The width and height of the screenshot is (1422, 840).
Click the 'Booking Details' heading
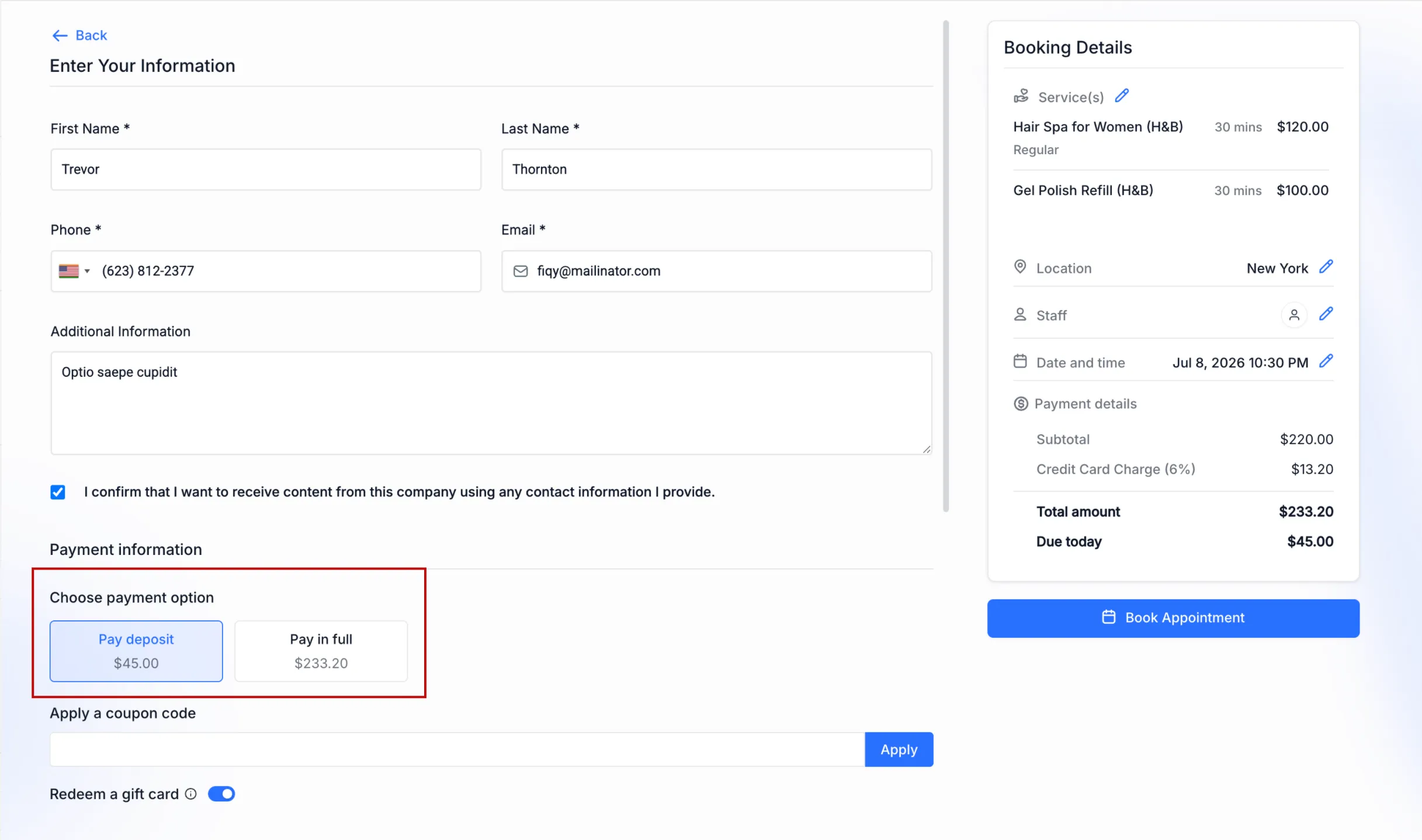point(1068,47)
